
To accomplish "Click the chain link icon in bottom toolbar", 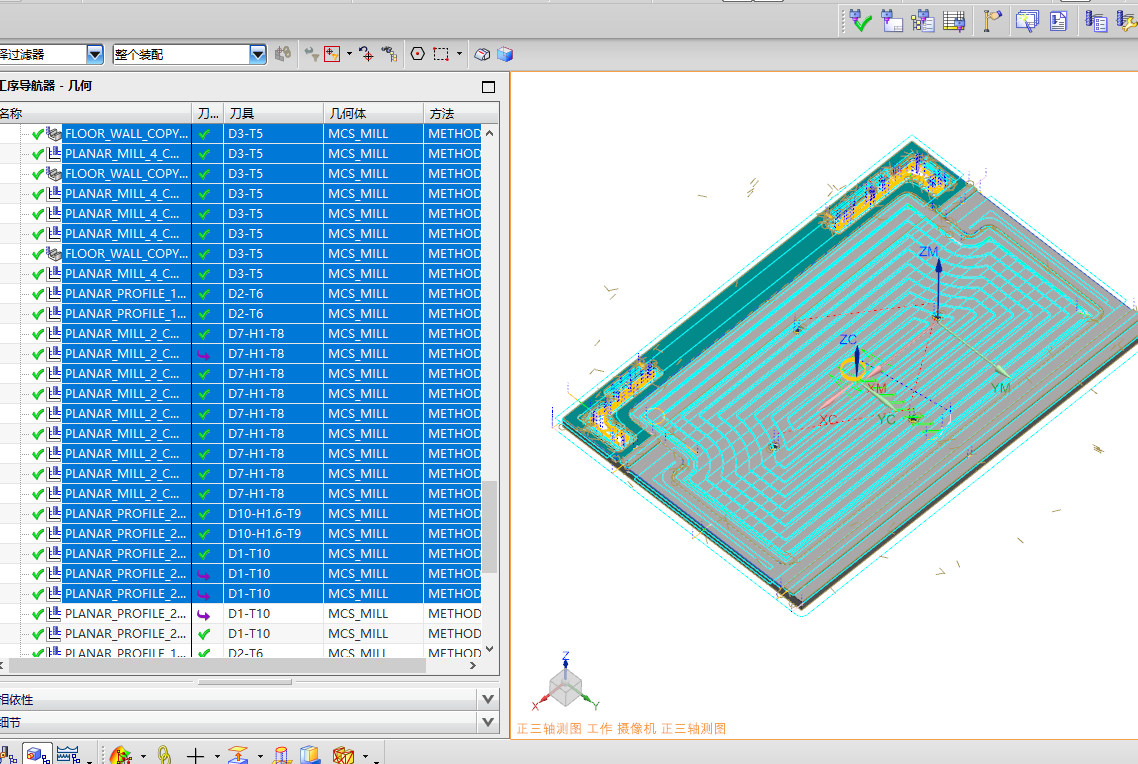I will [164, 755].
